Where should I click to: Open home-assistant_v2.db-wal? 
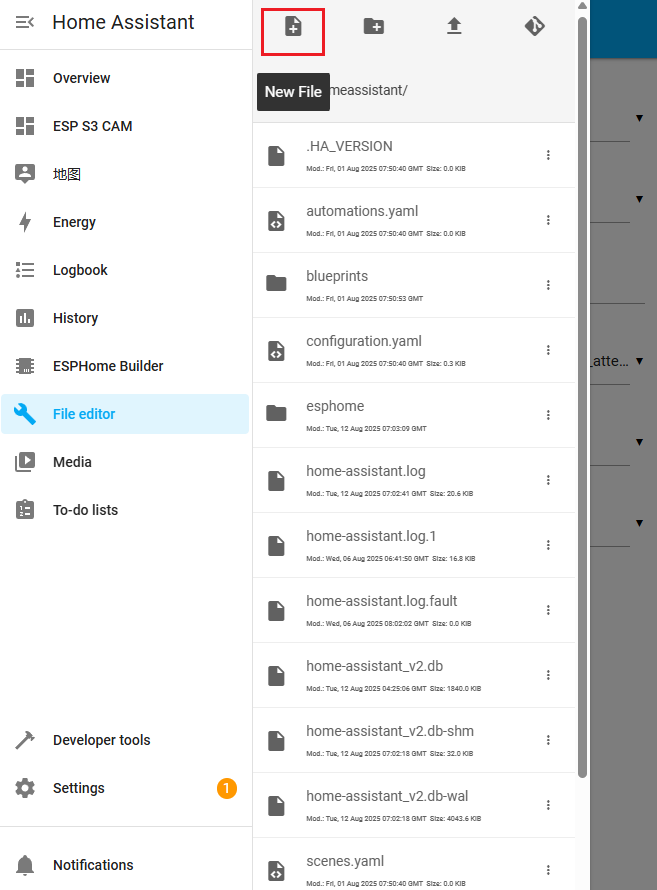(414, 805)
